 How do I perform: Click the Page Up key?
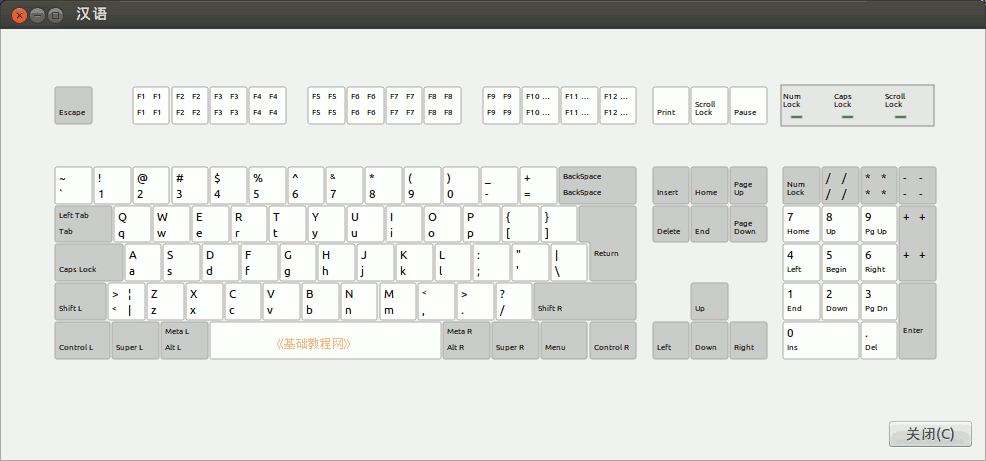[748, 186]
